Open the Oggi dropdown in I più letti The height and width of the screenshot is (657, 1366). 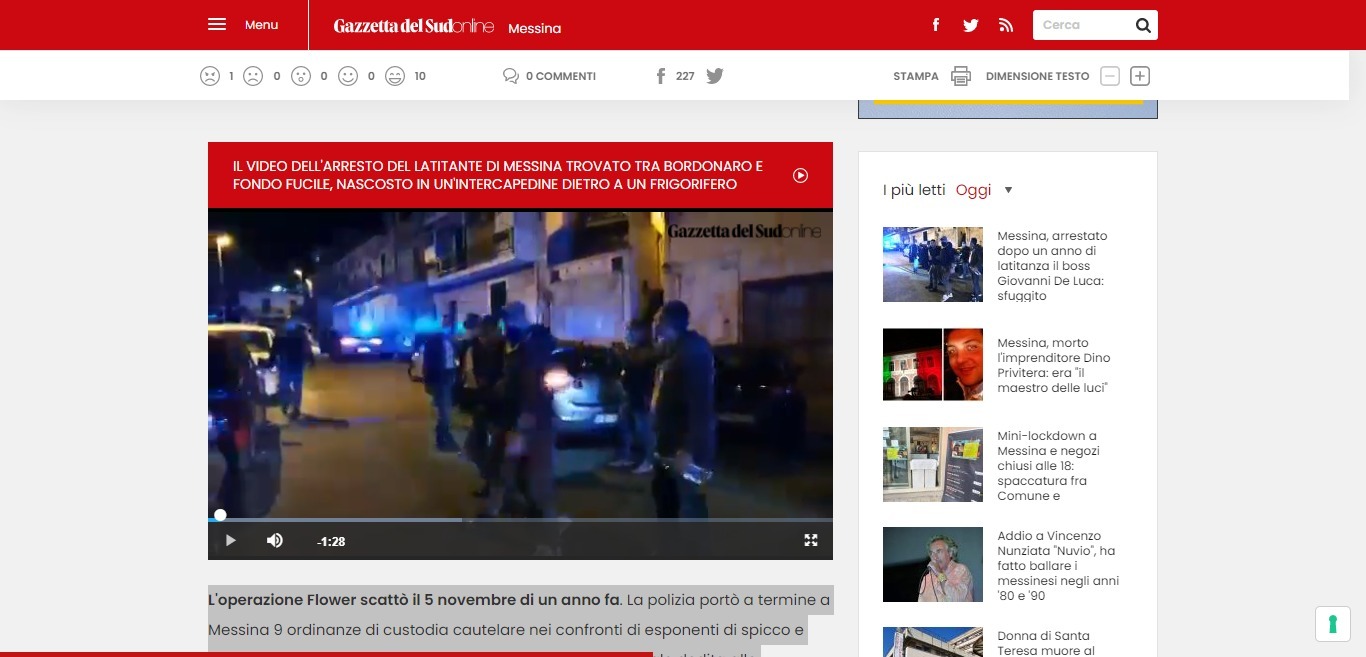(985, 190)
